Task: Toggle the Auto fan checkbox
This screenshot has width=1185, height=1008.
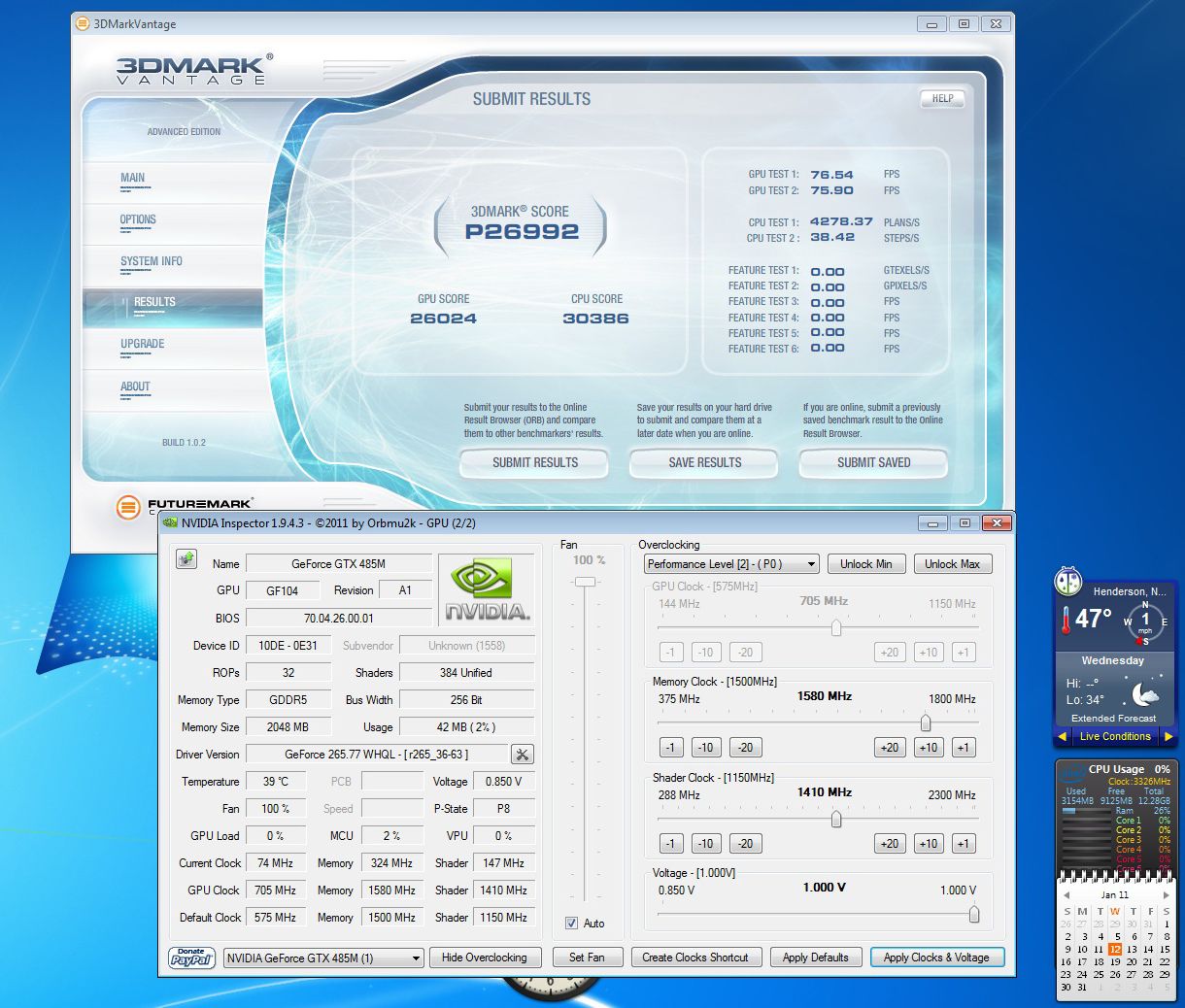Action: tap(571, 924)
